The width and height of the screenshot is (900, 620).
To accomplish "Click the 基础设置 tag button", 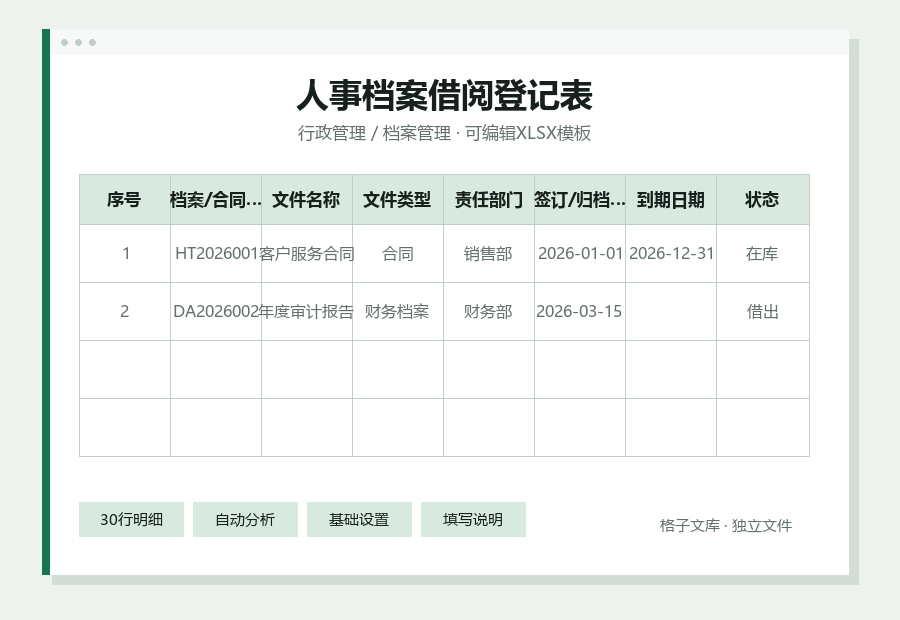I will point(359,520).
